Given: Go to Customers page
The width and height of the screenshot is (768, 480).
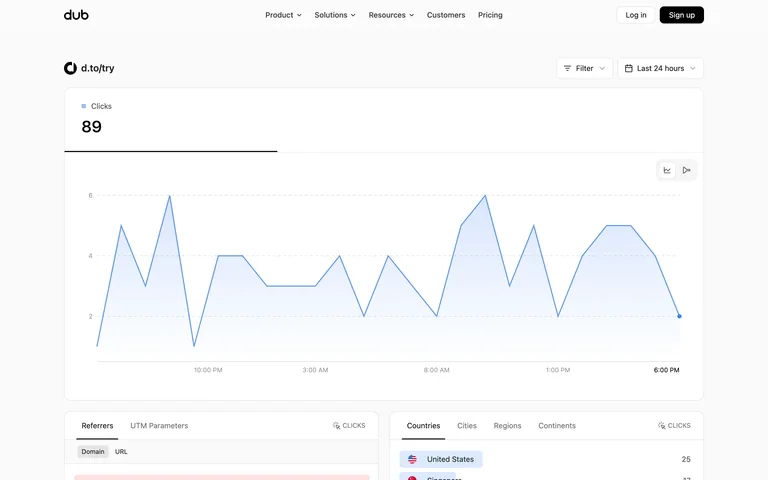Looking at the screenshot, I should pyautogui.click(x=446, y=15).
